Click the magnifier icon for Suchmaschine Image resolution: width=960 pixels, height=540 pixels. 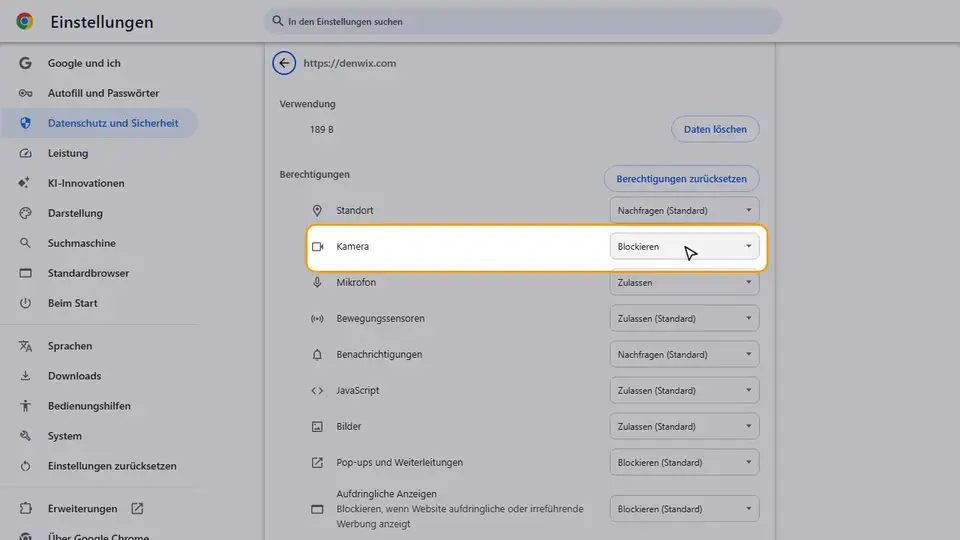click(25, 243)
